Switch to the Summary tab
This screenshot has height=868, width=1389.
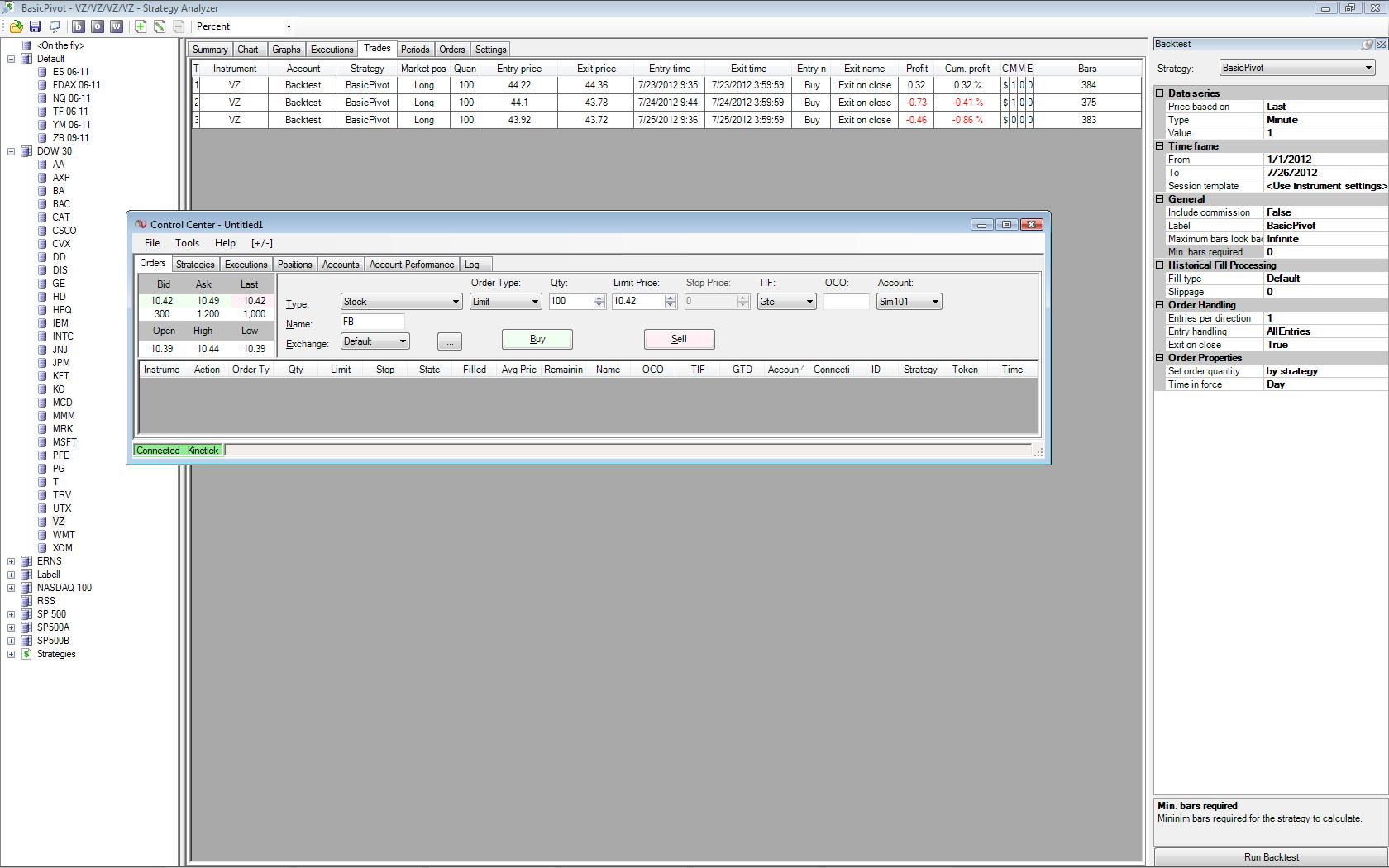[x=210, y=50]
